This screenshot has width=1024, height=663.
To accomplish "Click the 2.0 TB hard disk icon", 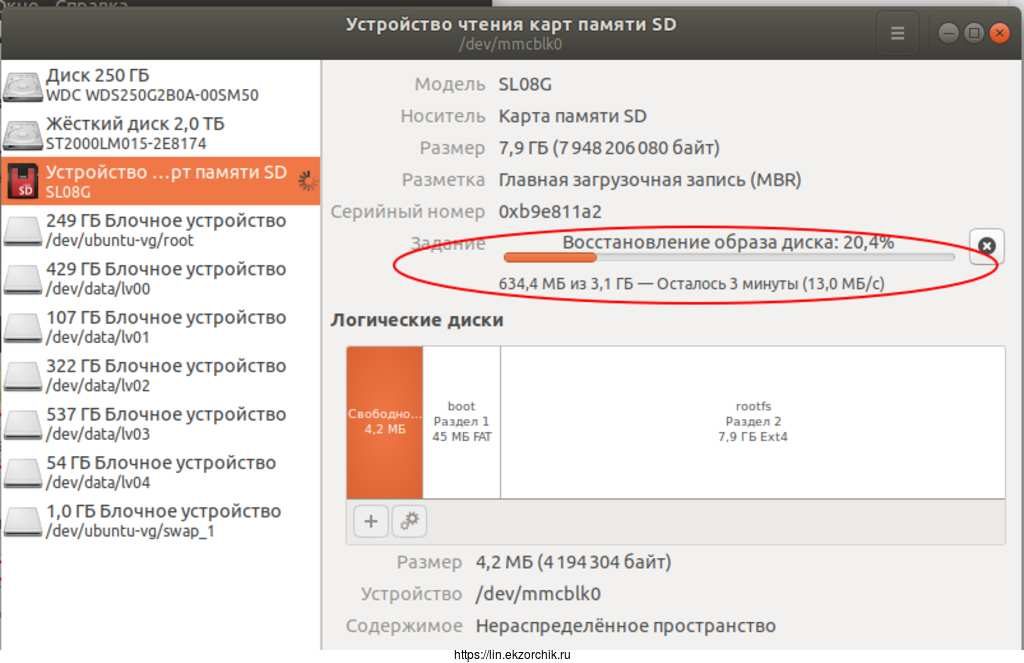I will 22,134.
